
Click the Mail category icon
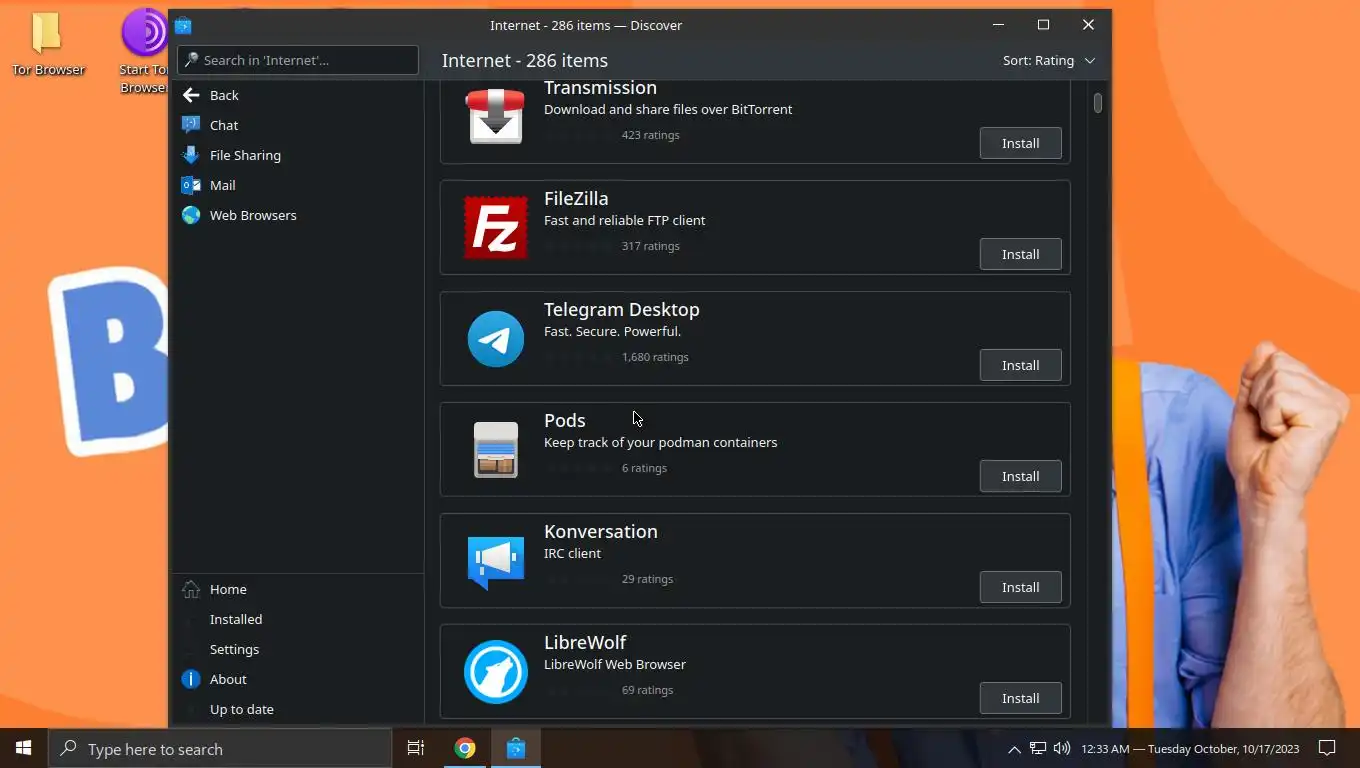(191, 185)
